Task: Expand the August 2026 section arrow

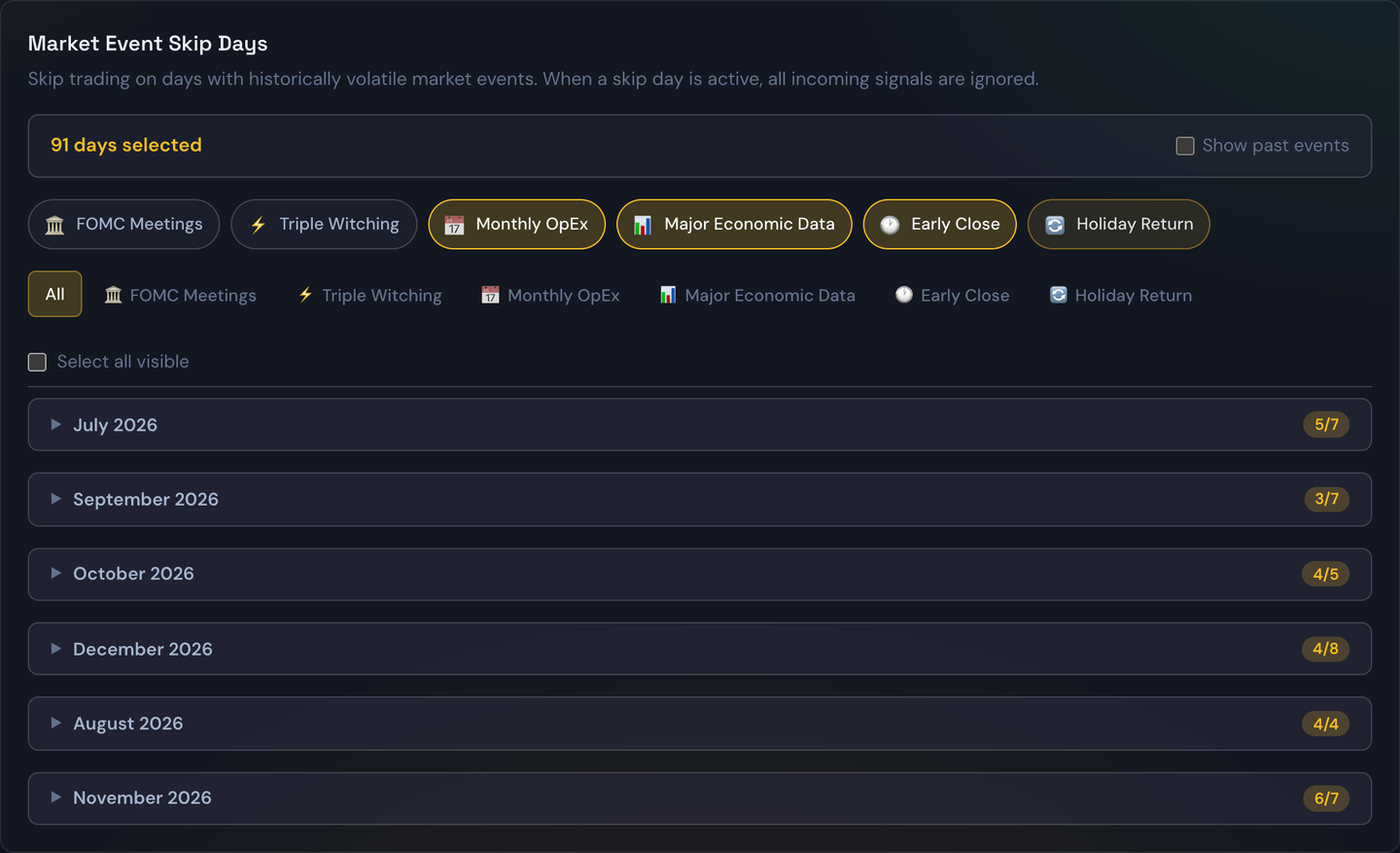Action: point(55,724)
